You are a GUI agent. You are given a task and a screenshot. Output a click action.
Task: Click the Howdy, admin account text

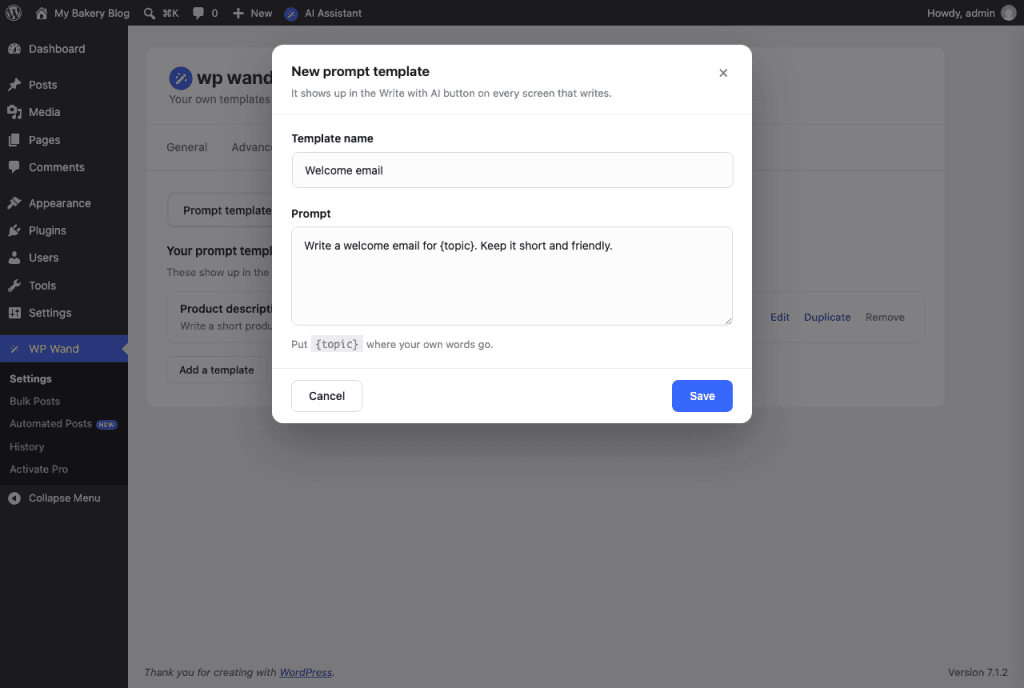(961, 13)
